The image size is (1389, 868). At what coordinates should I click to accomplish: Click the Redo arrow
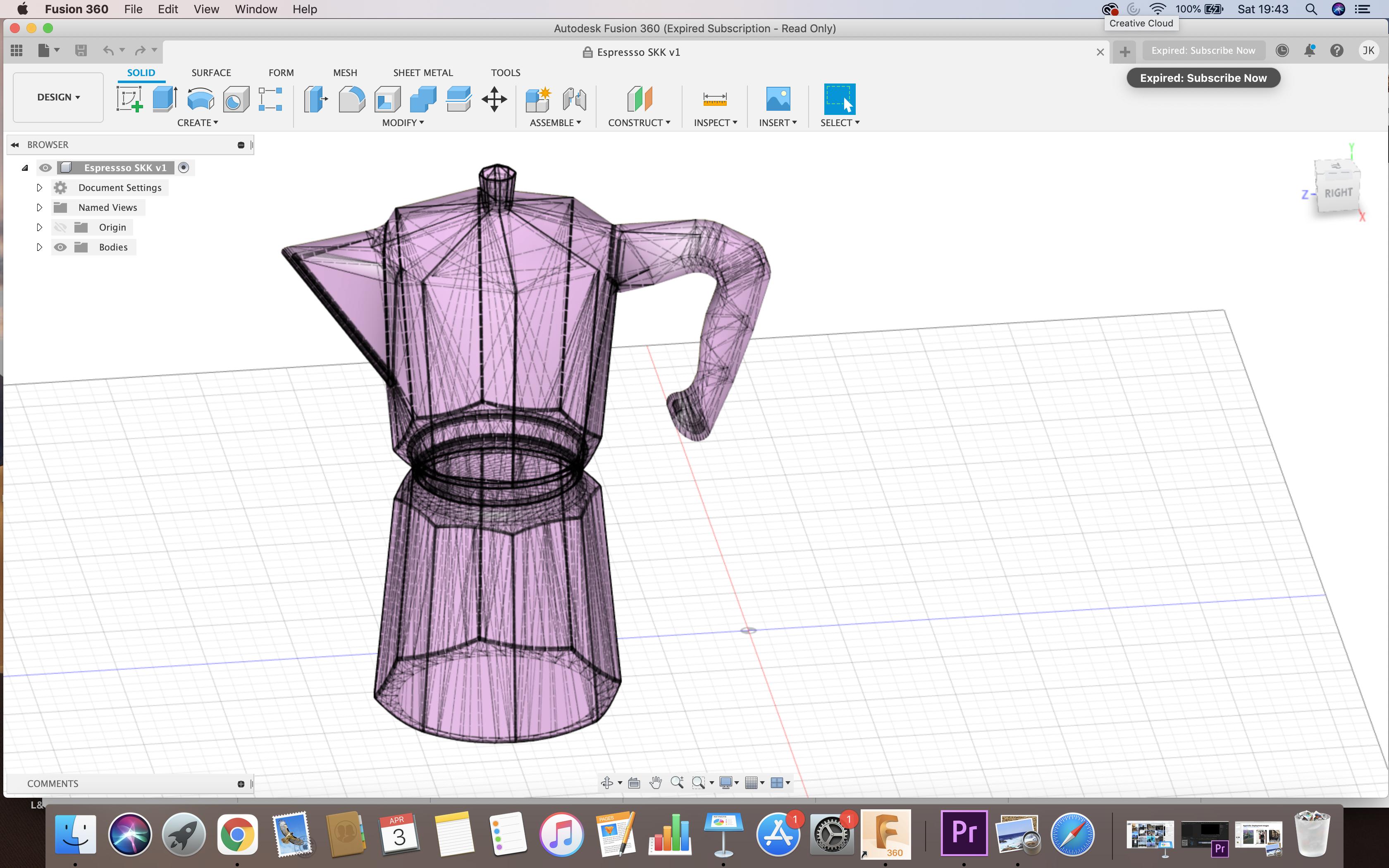(140, 50)
